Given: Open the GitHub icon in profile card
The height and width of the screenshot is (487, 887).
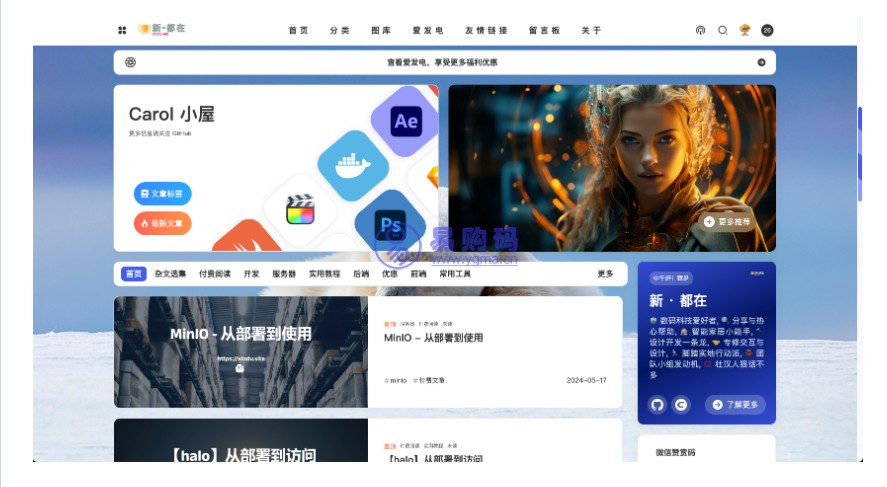Looking at the screenshot, I should [x=657, y=405].
